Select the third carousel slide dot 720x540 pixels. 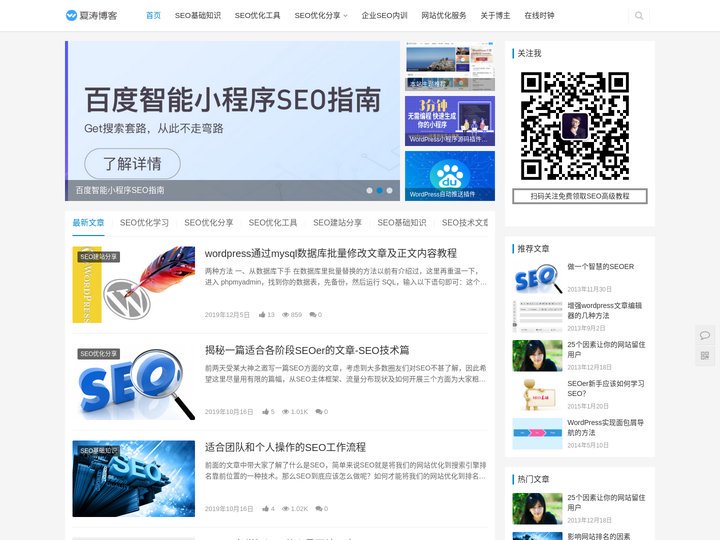tap(389, 190)
